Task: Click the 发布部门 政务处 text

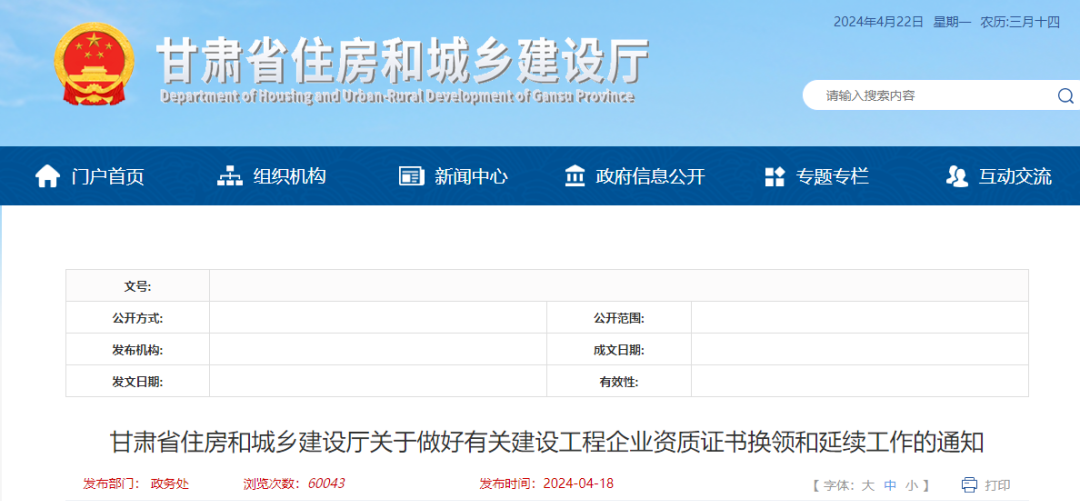Action: (x=136, y=484)
